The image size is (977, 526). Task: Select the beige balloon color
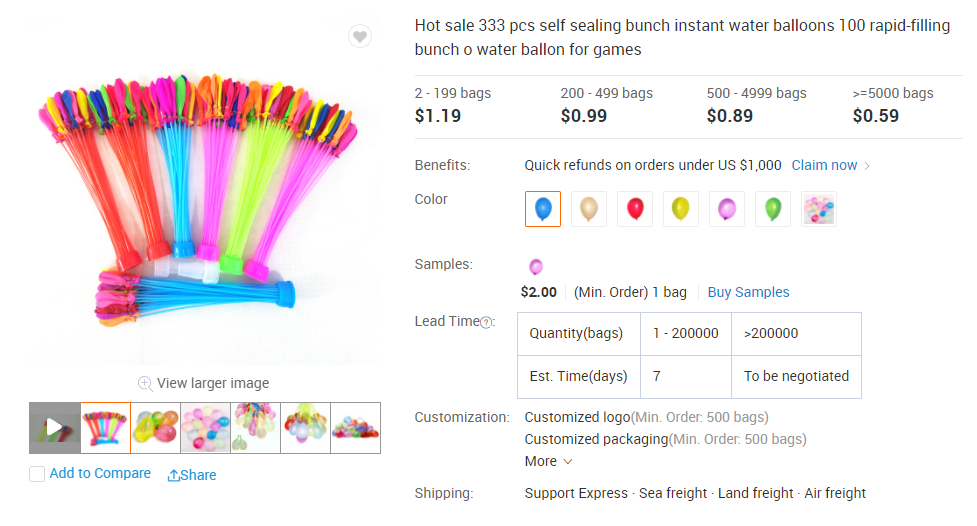click(589, 209)
